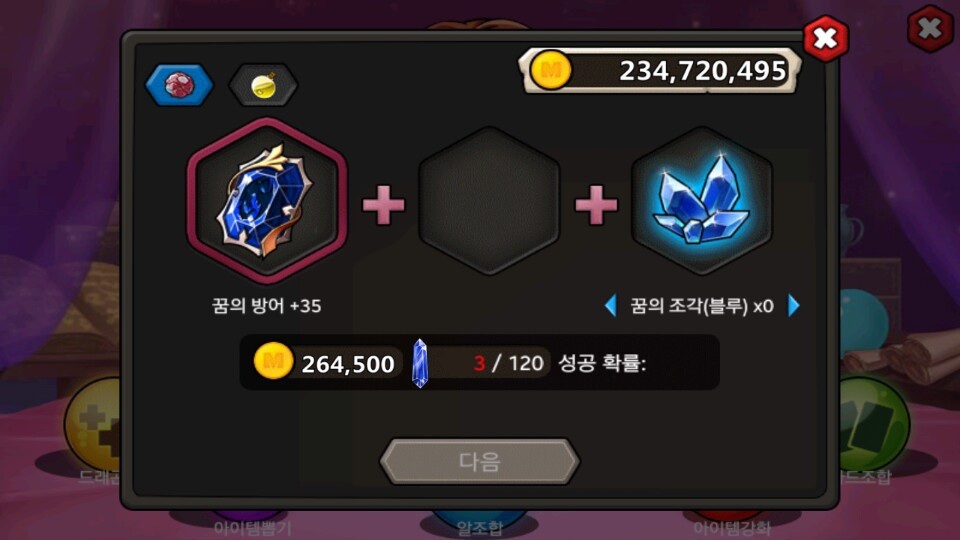Show next dream fragment with right arrow

(x=793, y=305)
